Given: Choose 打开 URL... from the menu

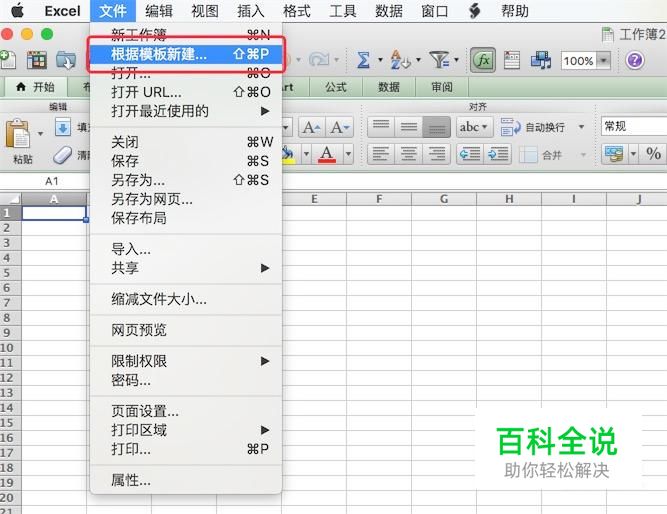Looking at the screenshot, I should pos(186,92).
